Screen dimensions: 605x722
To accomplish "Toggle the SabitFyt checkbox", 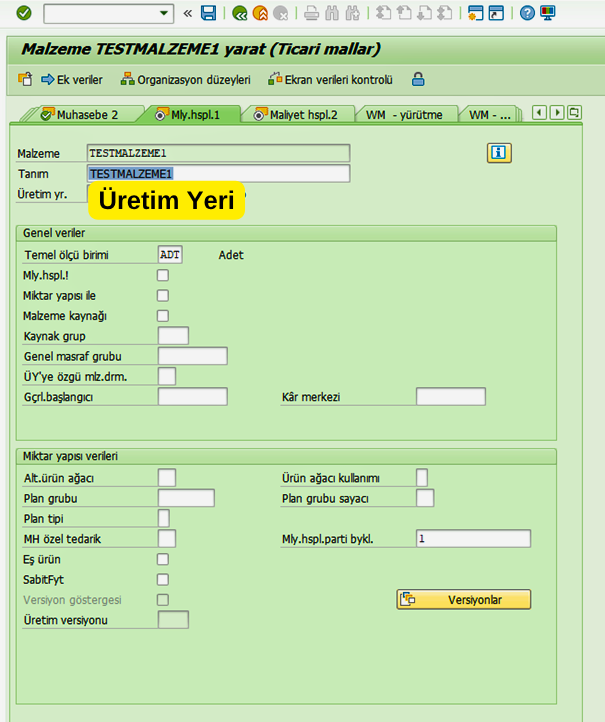I will [163, 580].
